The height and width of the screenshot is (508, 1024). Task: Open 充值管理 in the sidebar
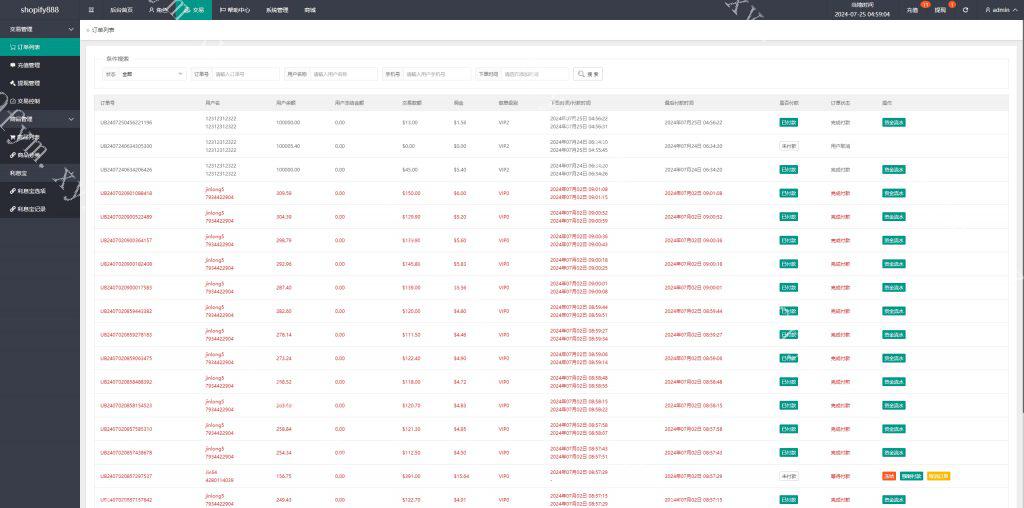pyautogui.click(x=40, y=65)
